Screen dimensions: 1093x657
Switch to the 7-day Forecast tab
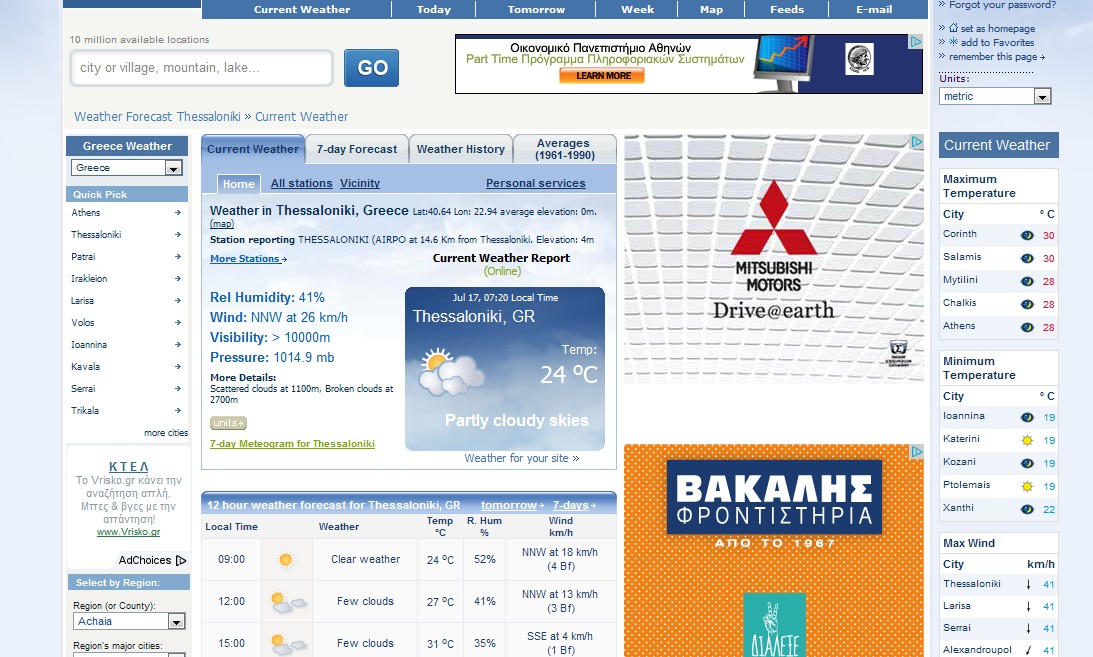pyautogui.click(x=357, y=149)
